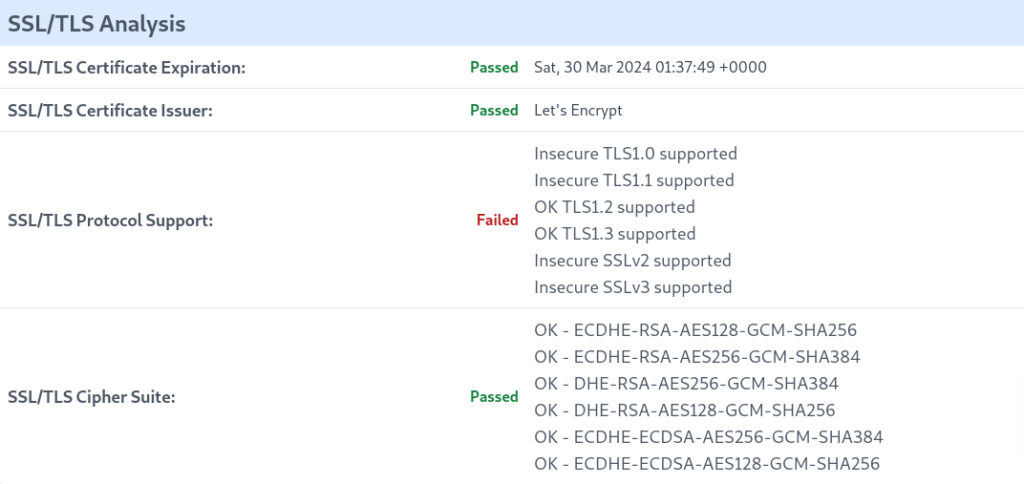Click the SSL/TLS Certificate Expiration label
The height and width of the screenshot is (484, 1024).
click(x=127, y=67)
